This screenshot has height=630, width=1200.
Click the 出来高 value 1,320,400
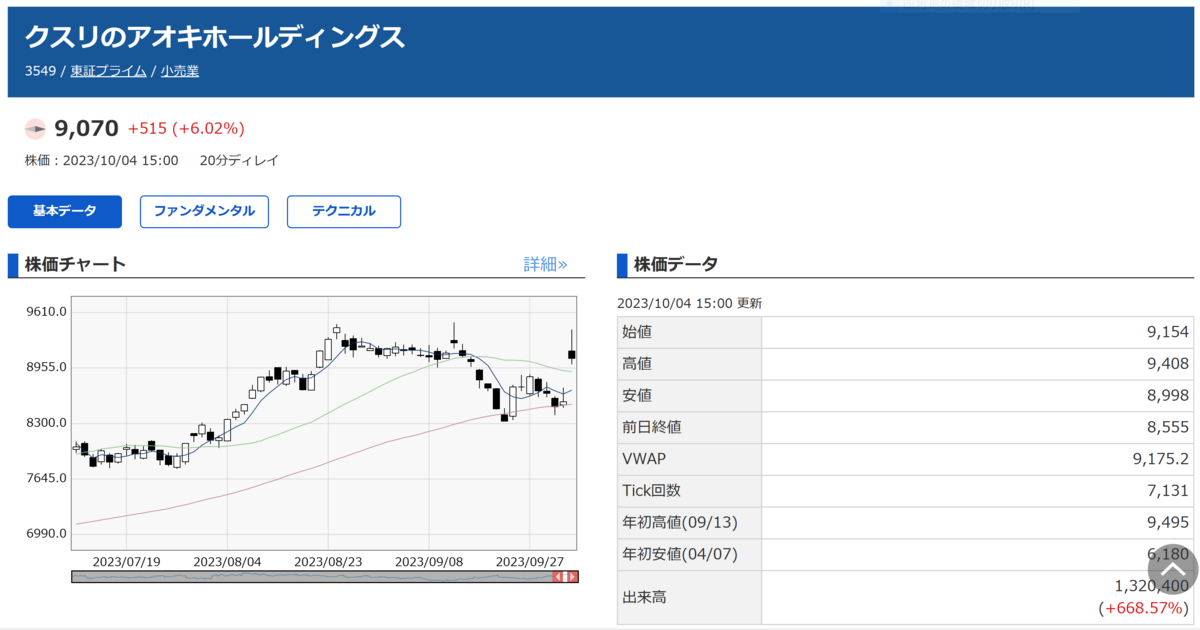point(1151,586)
